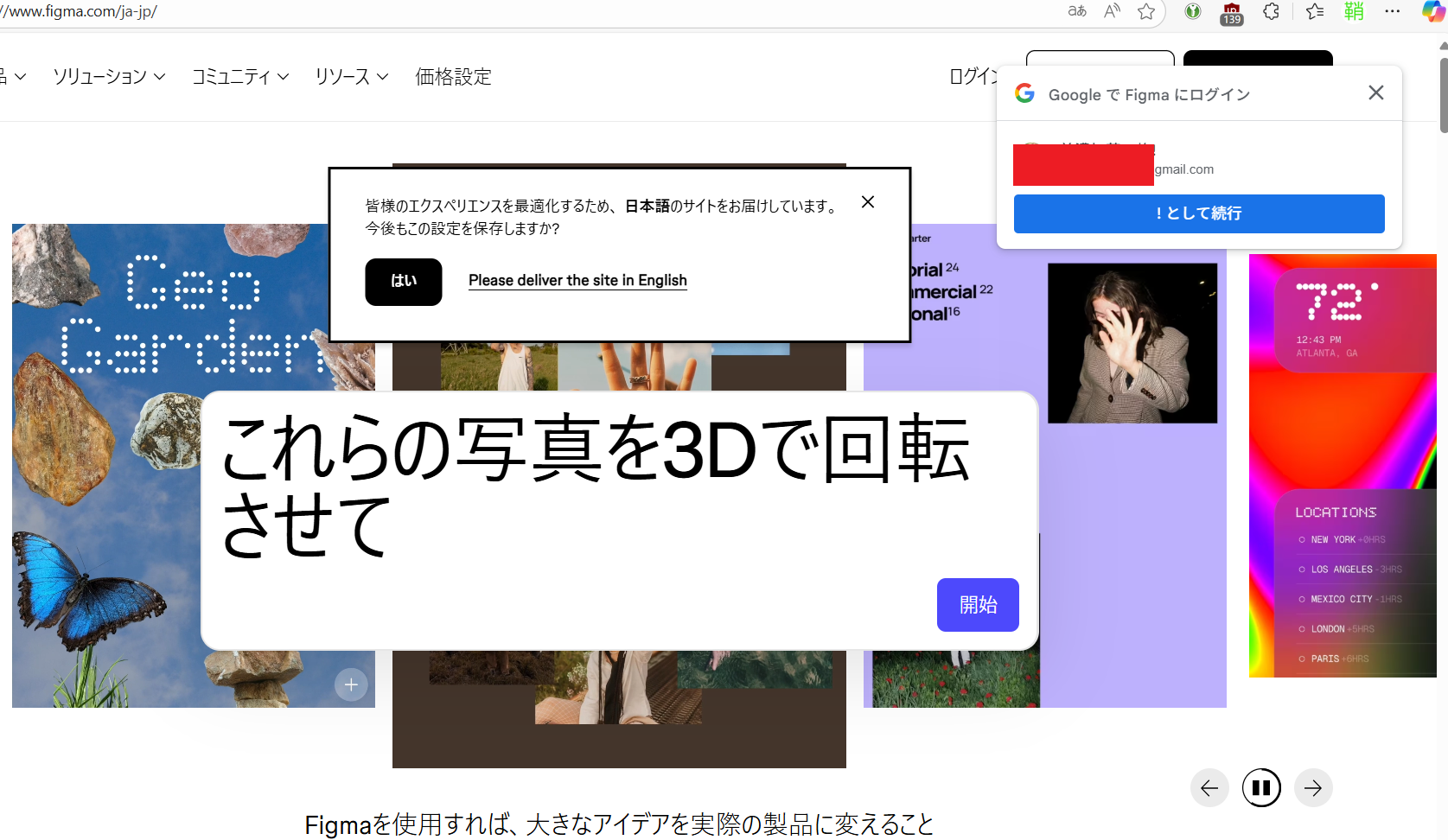1448x840 pixels.
Task: Select the 価格設定 menu item
Action: 453,77
